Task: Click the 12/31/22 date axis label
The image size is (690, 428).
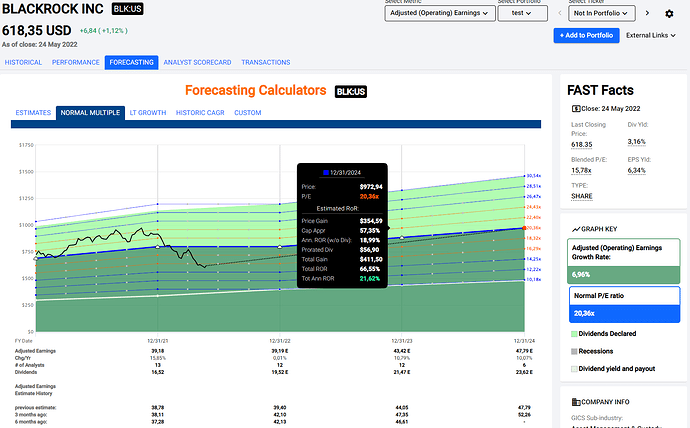Action: pyautogui.click(x=279, y=341)
